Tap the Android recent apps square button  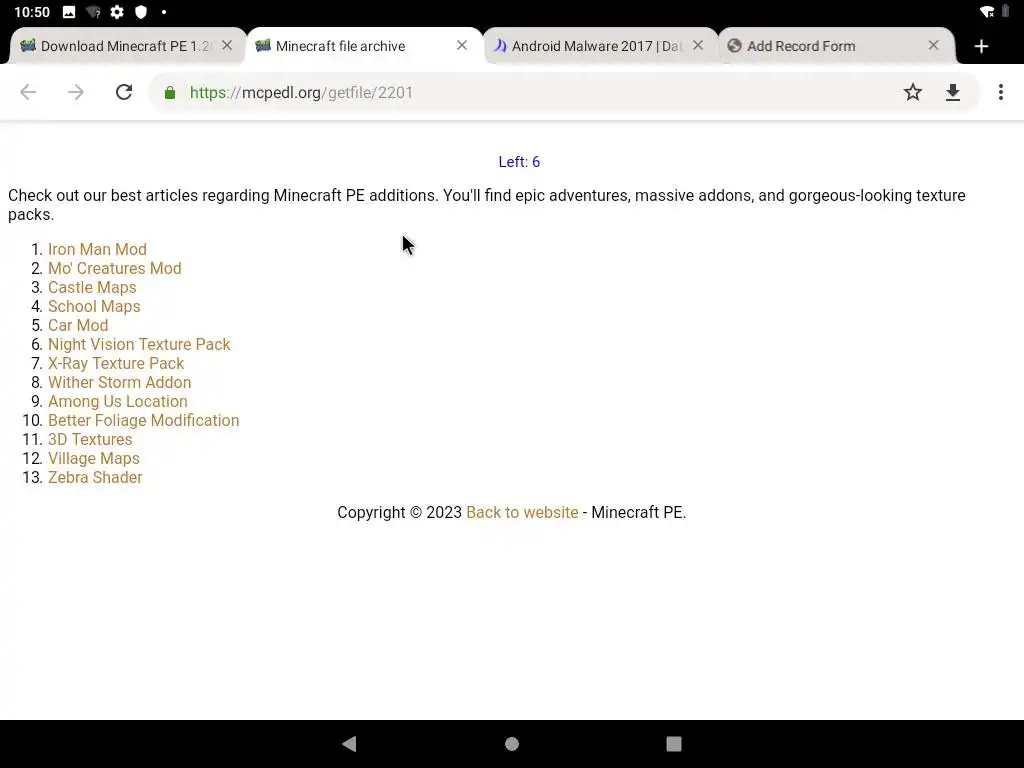(673, 744)
